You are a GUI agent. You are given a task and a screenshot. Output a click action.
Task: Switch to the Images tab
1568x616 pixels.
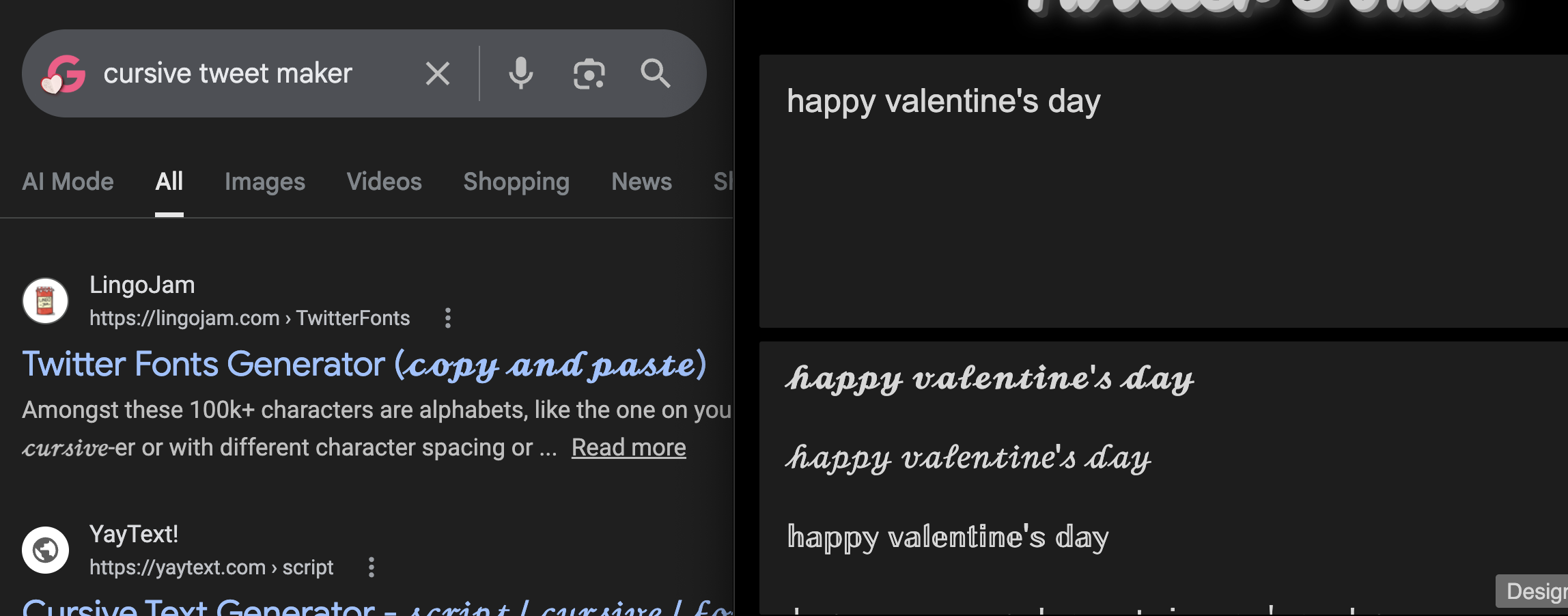click(x=265, y=182)
